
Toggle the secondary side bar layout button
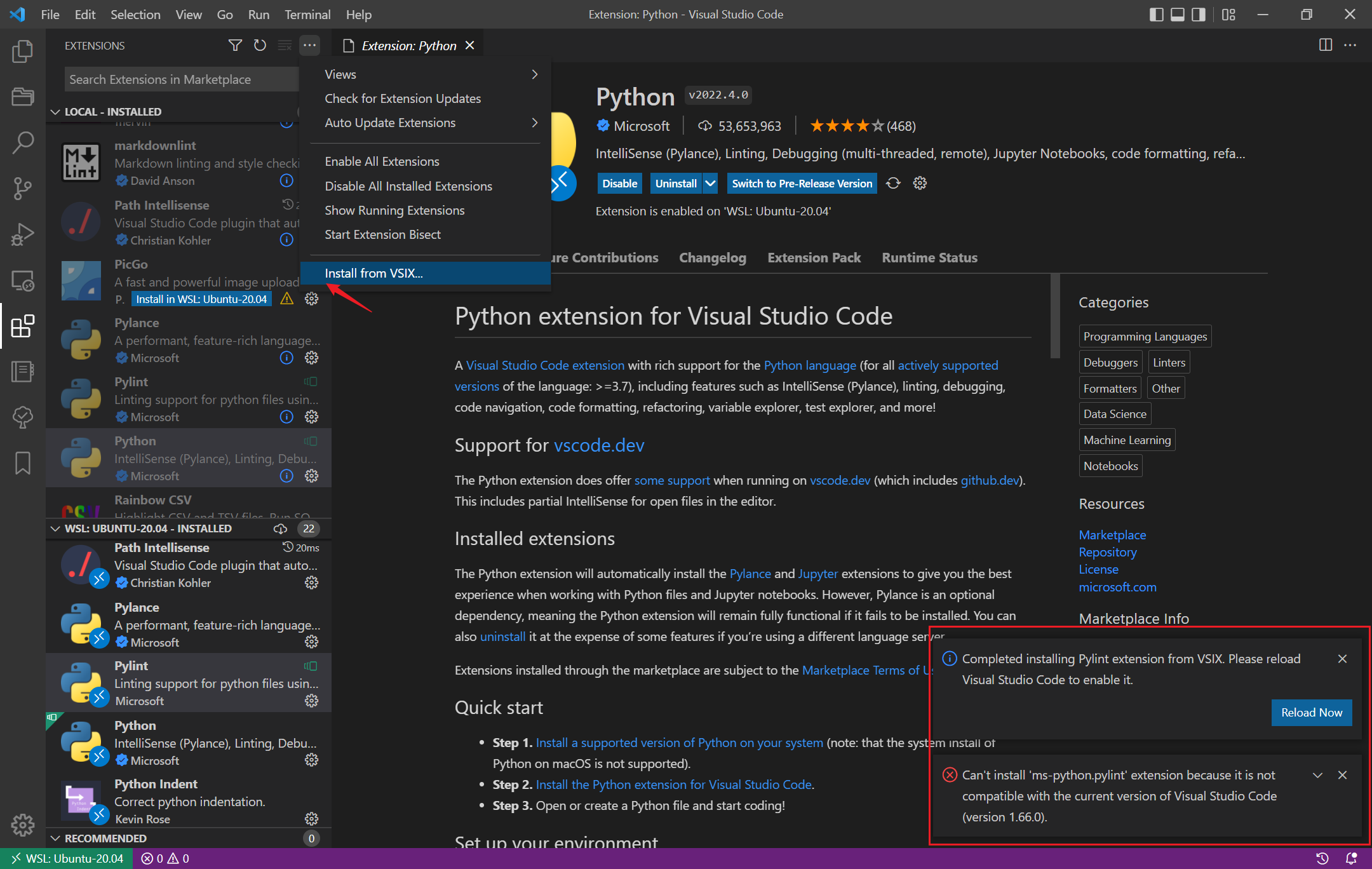[x=1199, y=15]
